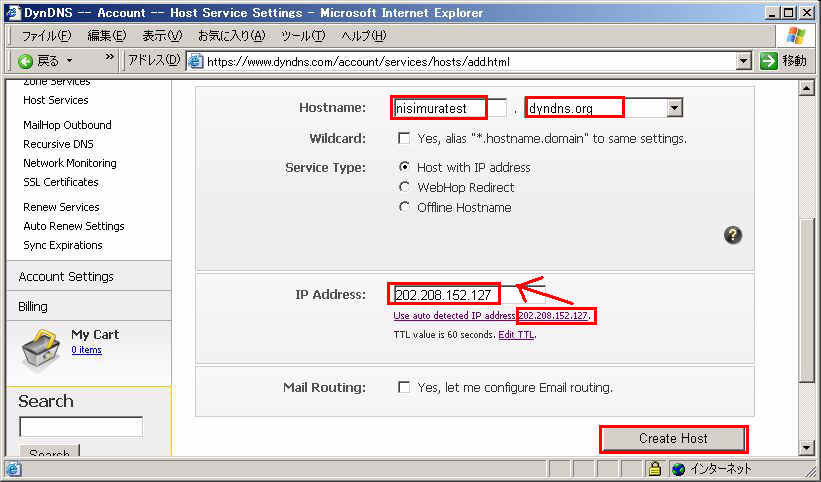The width and height of the screenshot is (821, 482).
Task: Open the 0 items cart link
Action: (86, 350)
